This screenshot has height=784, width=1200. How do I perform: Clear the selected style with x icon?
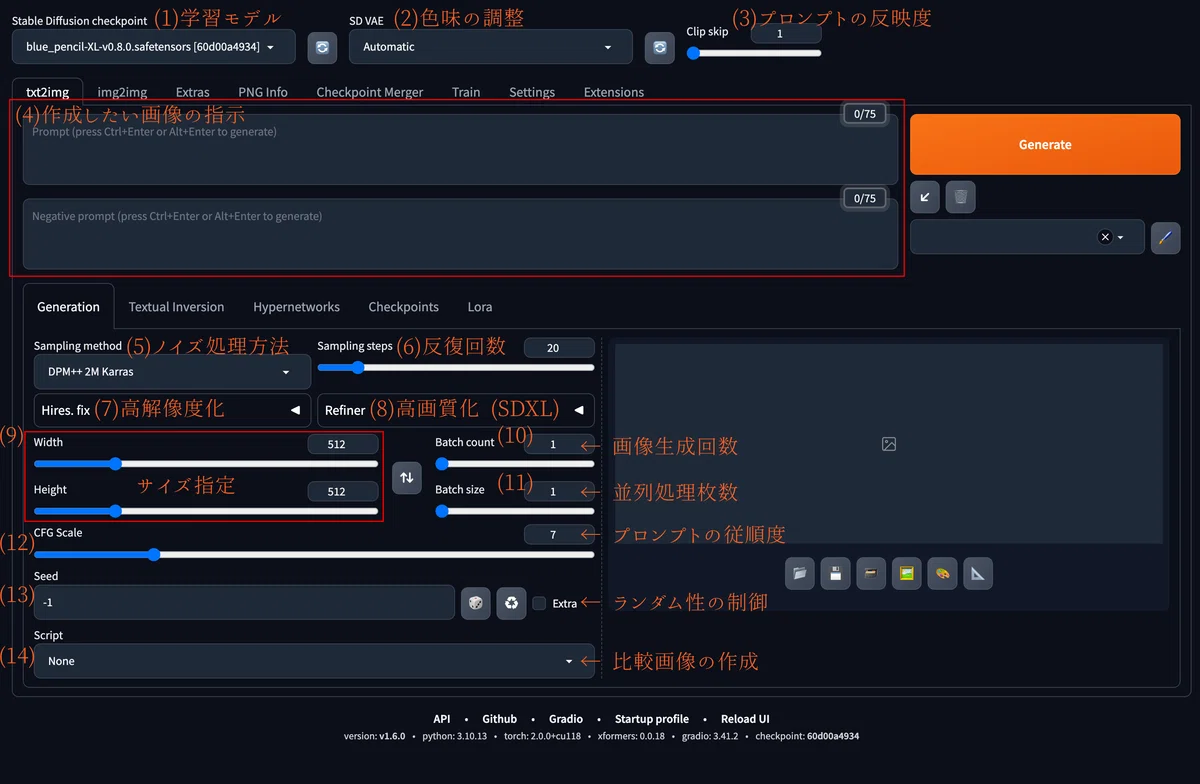click(x=1104, y=237)
